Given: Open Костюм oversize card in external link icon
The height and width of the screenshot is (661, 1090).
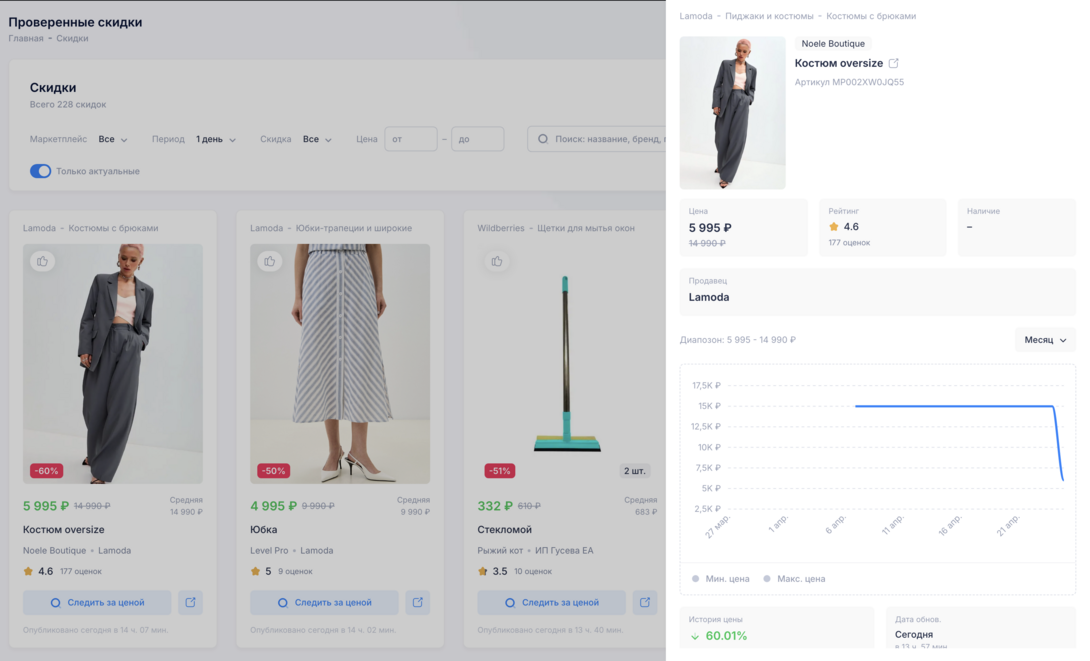Looking at the screenshot, I should [x=190, y=603].
